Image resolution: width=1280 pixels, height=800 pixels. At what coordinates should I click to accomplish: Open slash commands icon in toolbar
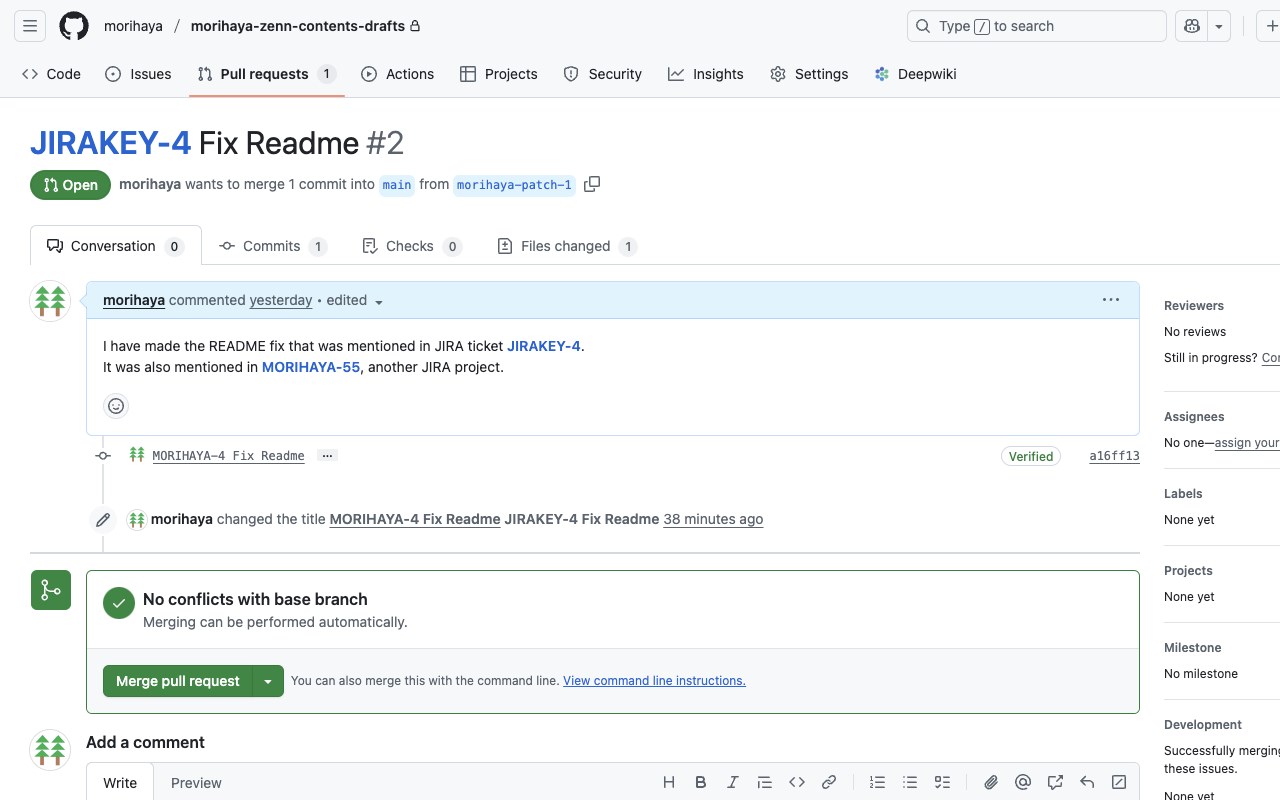[x=1119, y=782]
